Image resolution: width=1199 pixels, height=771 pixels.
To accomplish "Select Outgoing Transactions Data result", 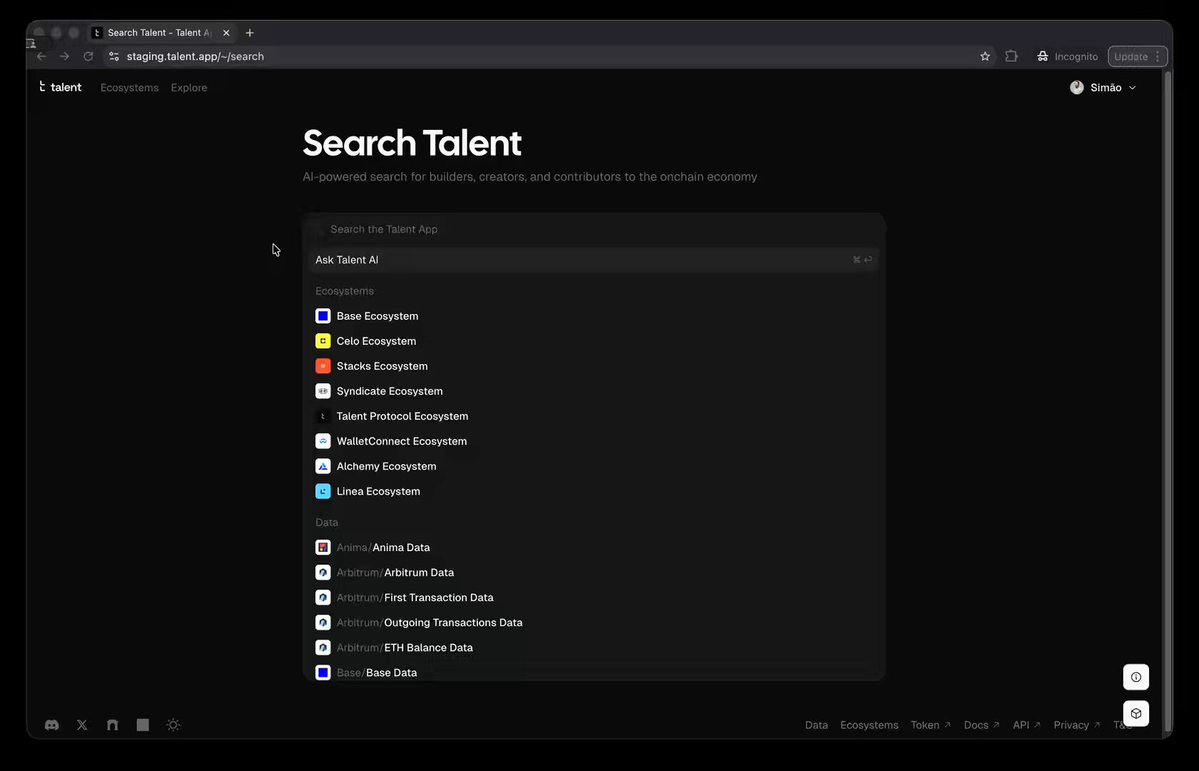I will pyautogui.click(x=594, y=623).
